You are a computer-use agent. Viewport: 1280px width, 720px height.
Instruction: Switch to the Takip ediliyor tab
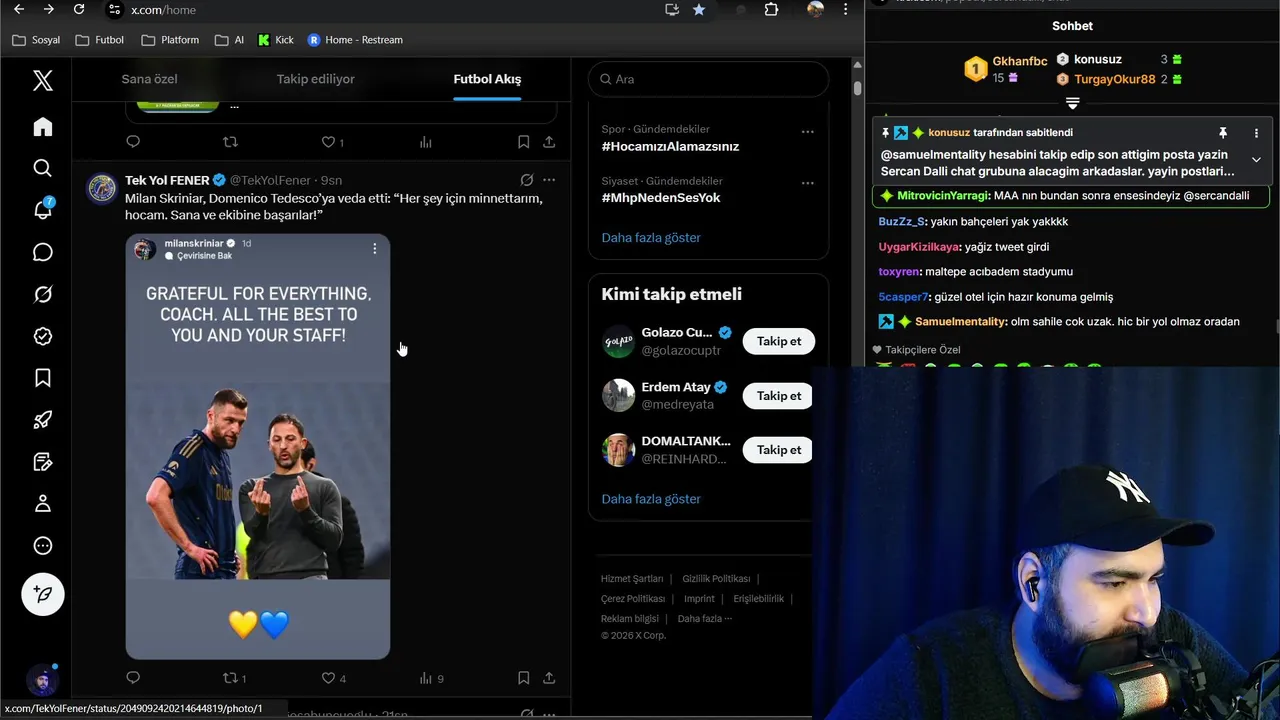tap(316, 79)
